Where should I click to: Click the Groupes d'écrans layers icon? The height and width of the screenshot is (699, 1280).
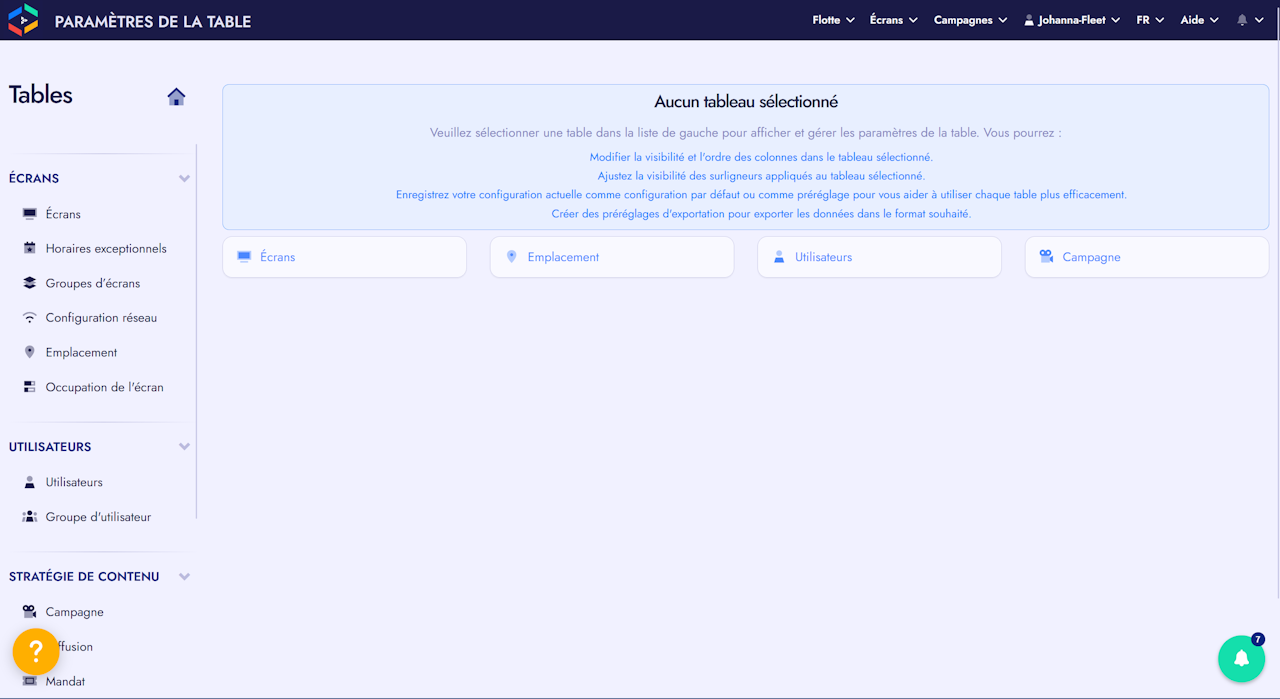point(29,283)
